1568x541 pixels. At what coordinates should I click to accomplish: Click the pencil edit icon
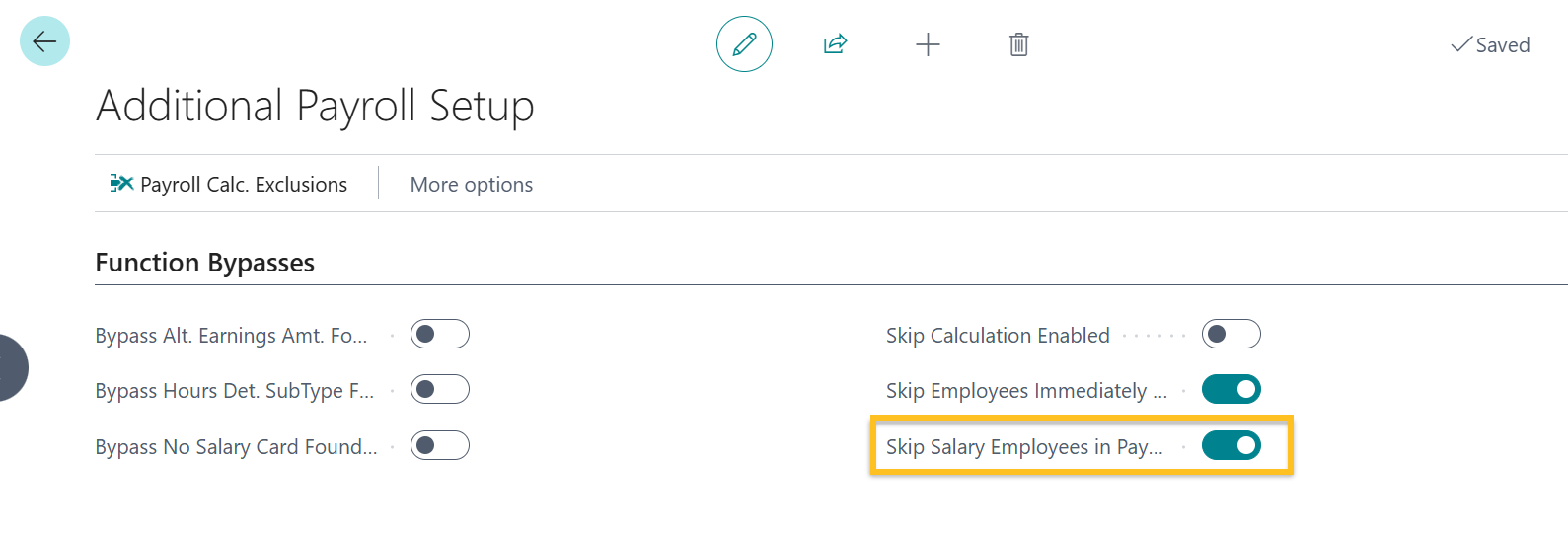click(x=744, y=44)
